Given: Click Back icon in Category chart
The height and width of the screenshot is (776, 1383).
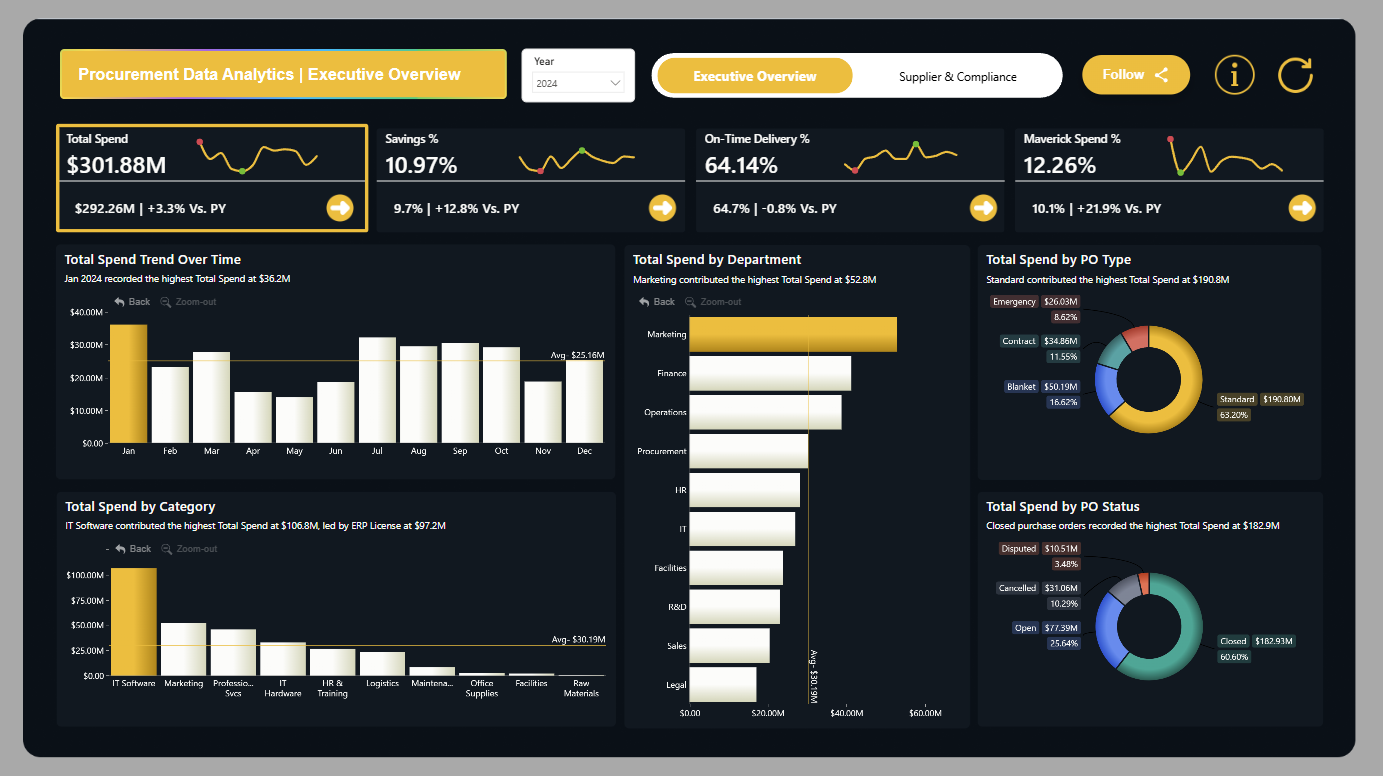Looking at the screenshot, I should [121, 549].
